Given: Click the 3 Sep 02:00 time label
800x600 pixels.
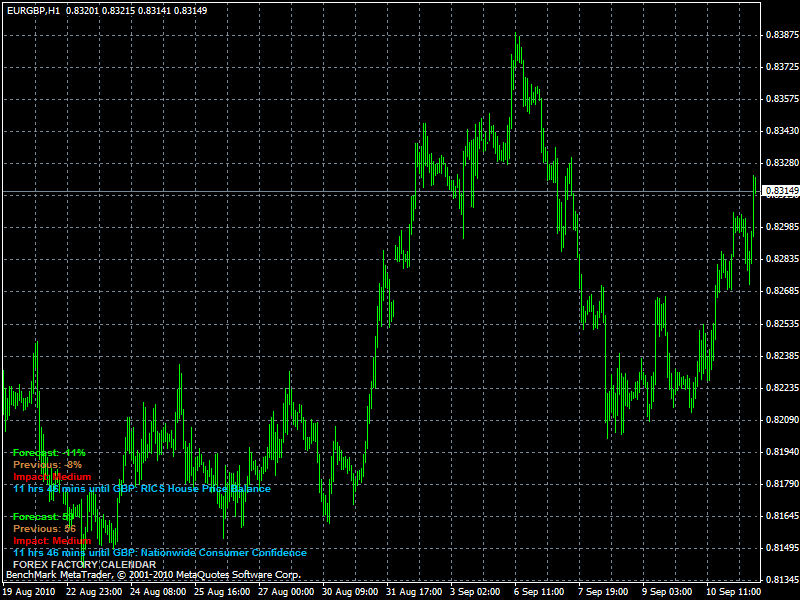Looking at the screenshot, I should click(x=474, y=592).
